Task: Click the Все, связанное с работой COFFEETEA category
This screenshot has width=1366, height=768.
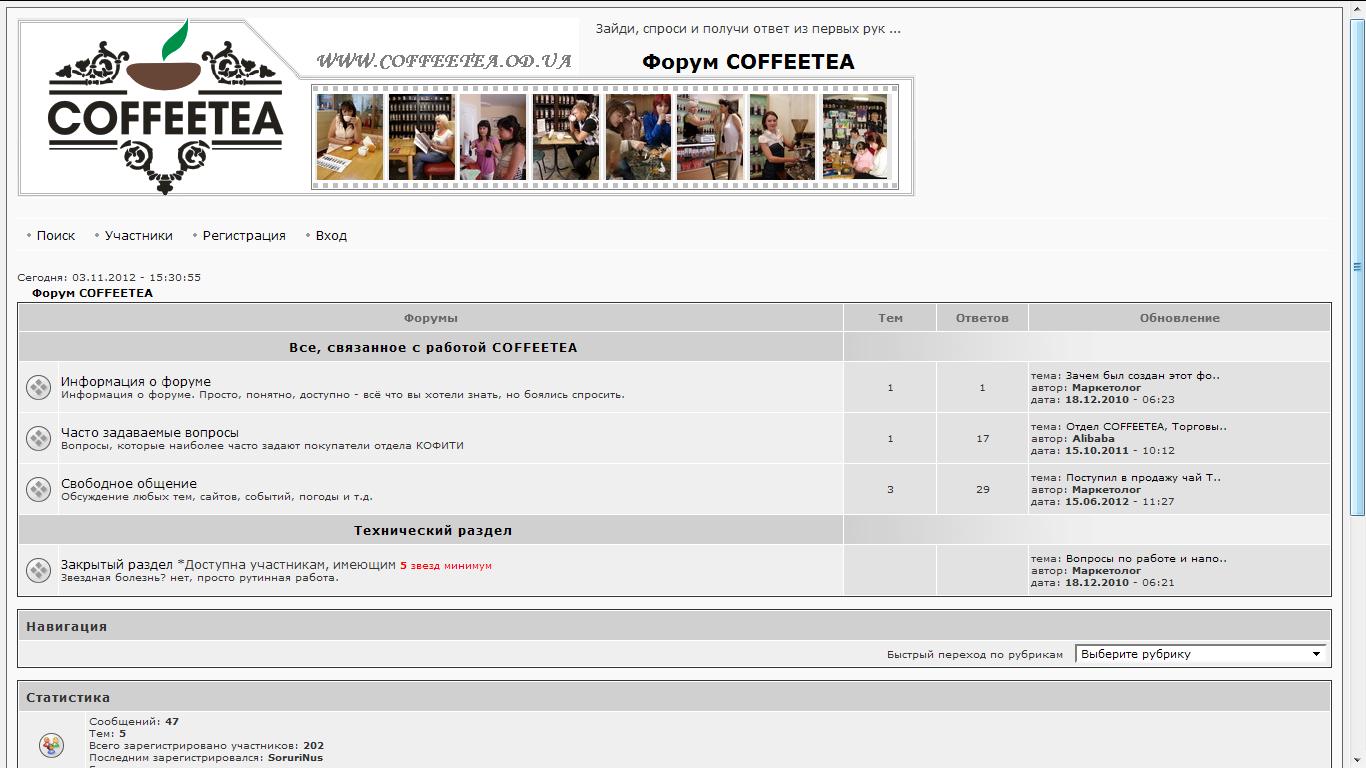Action: tap(433, 348)
